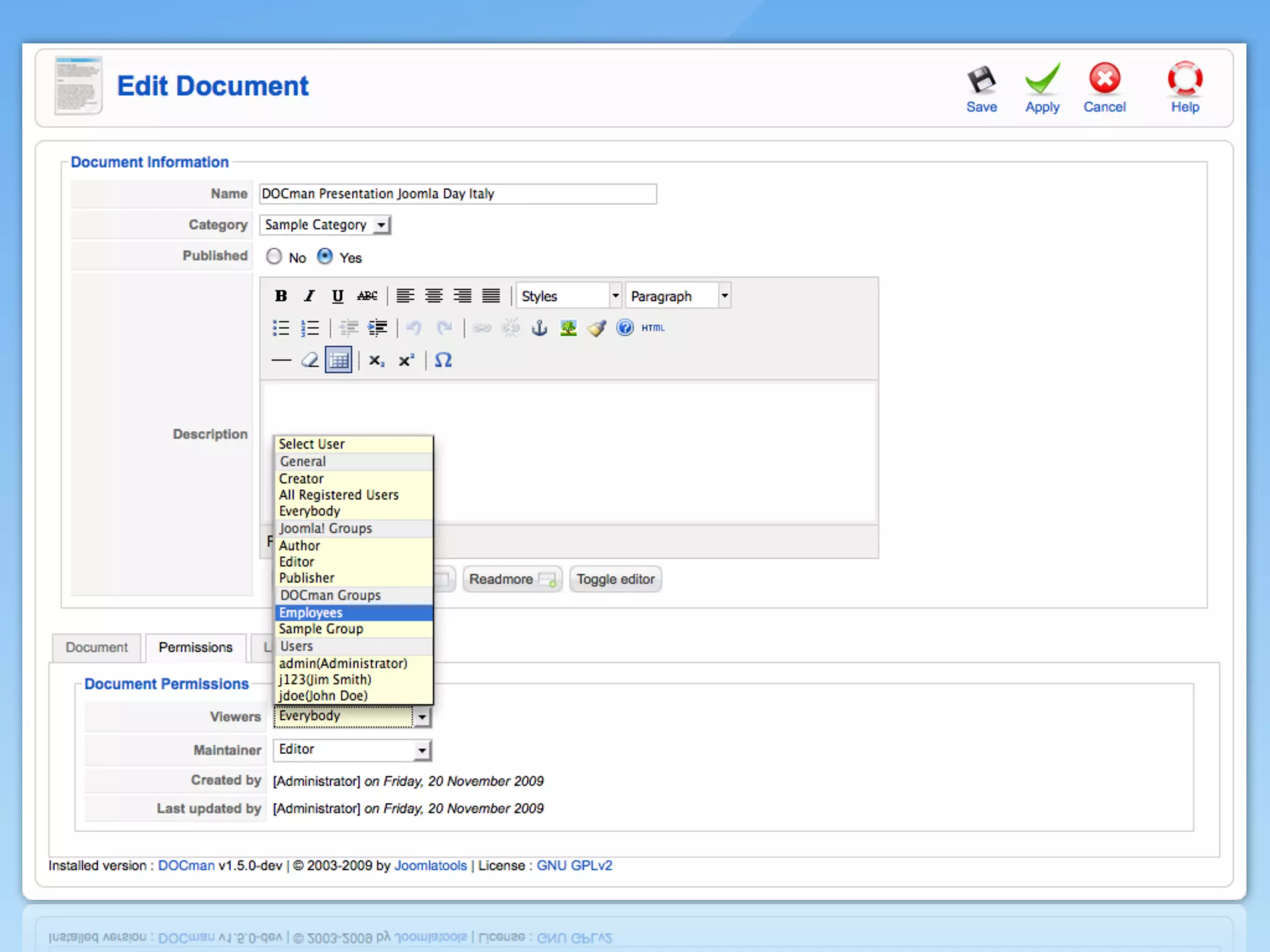Open the HTML source editor button
This screenshot has width=1270, height=952.
click(653, 328)
